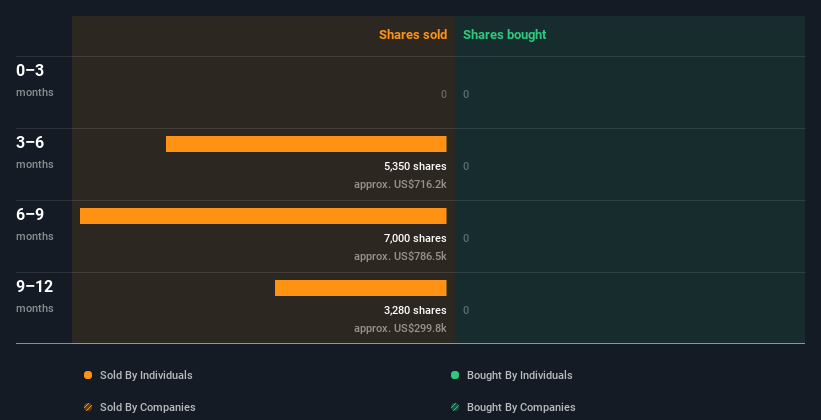Click the orange Sold By Individuals legend dot
This screenshot has height=420, width=821.
click(88, 375)
